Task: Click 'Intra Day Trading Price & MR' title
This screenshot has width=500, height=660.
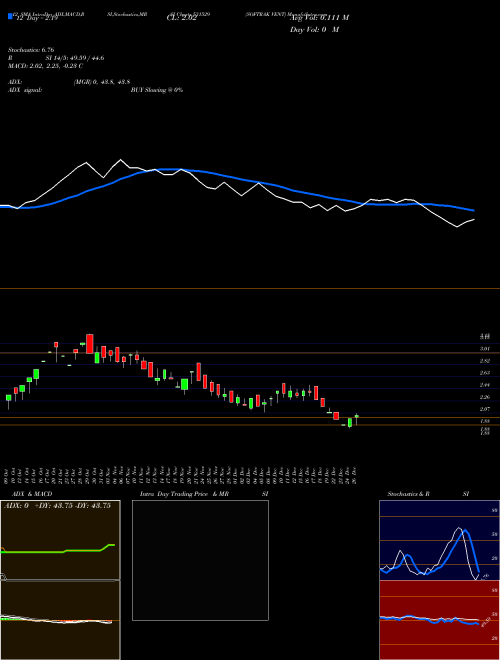Action: pyautogui.click(x=184, y=494)
